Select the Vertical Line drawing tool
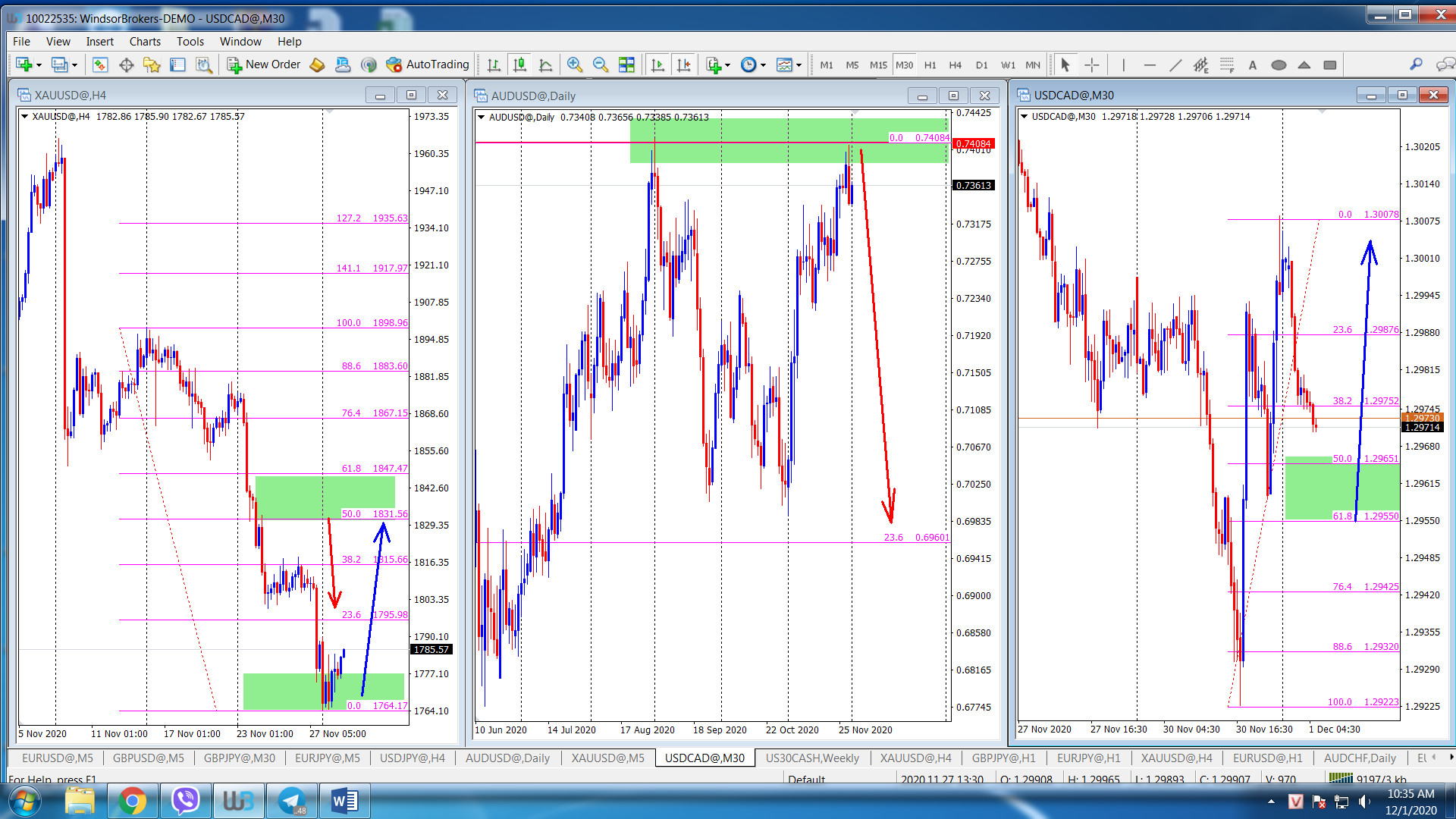1456x819 pixels. 1123,65
